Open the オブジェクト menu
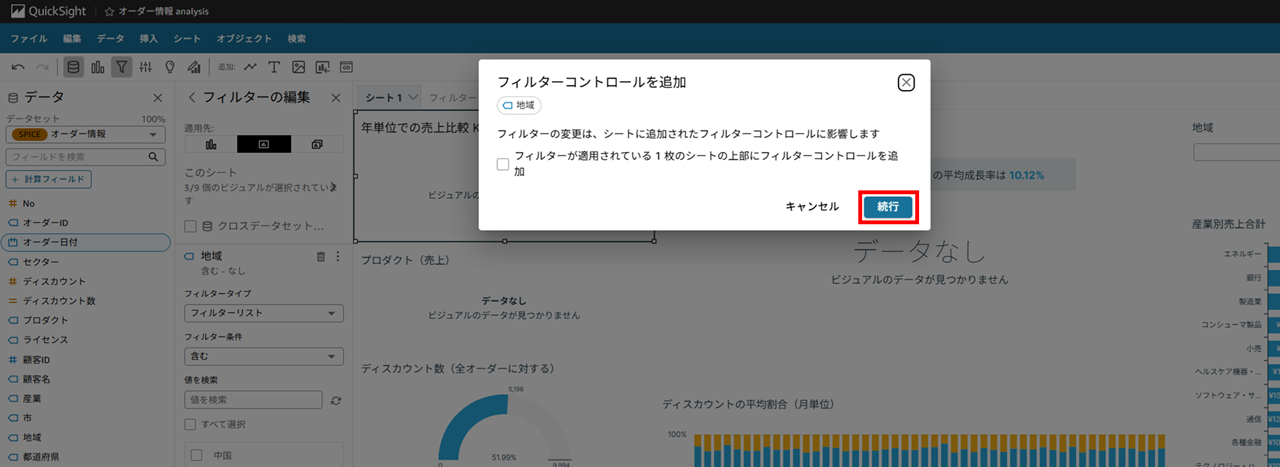This screenshot has height=467, width=1280. (244, 38)
